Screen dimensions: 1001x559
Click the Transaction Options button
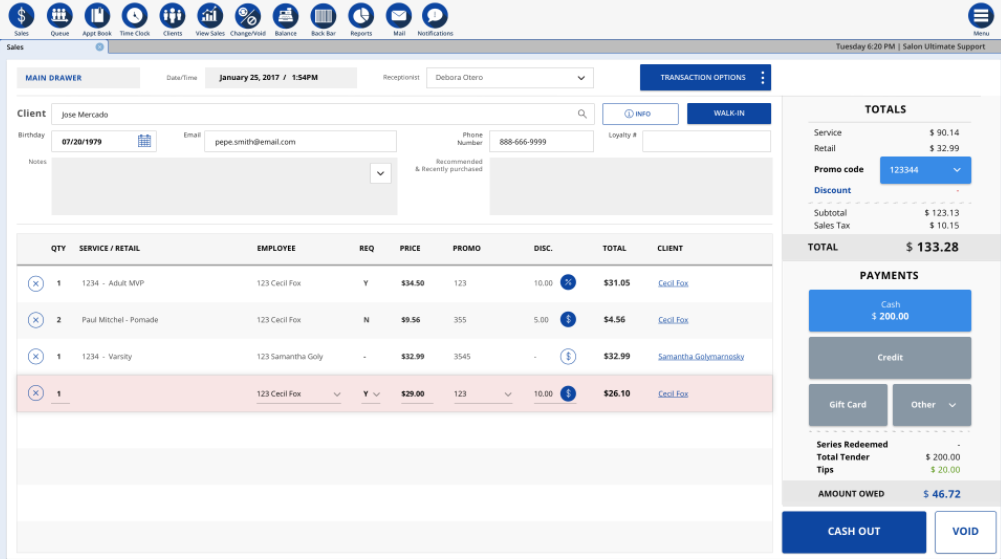[705, 77]
